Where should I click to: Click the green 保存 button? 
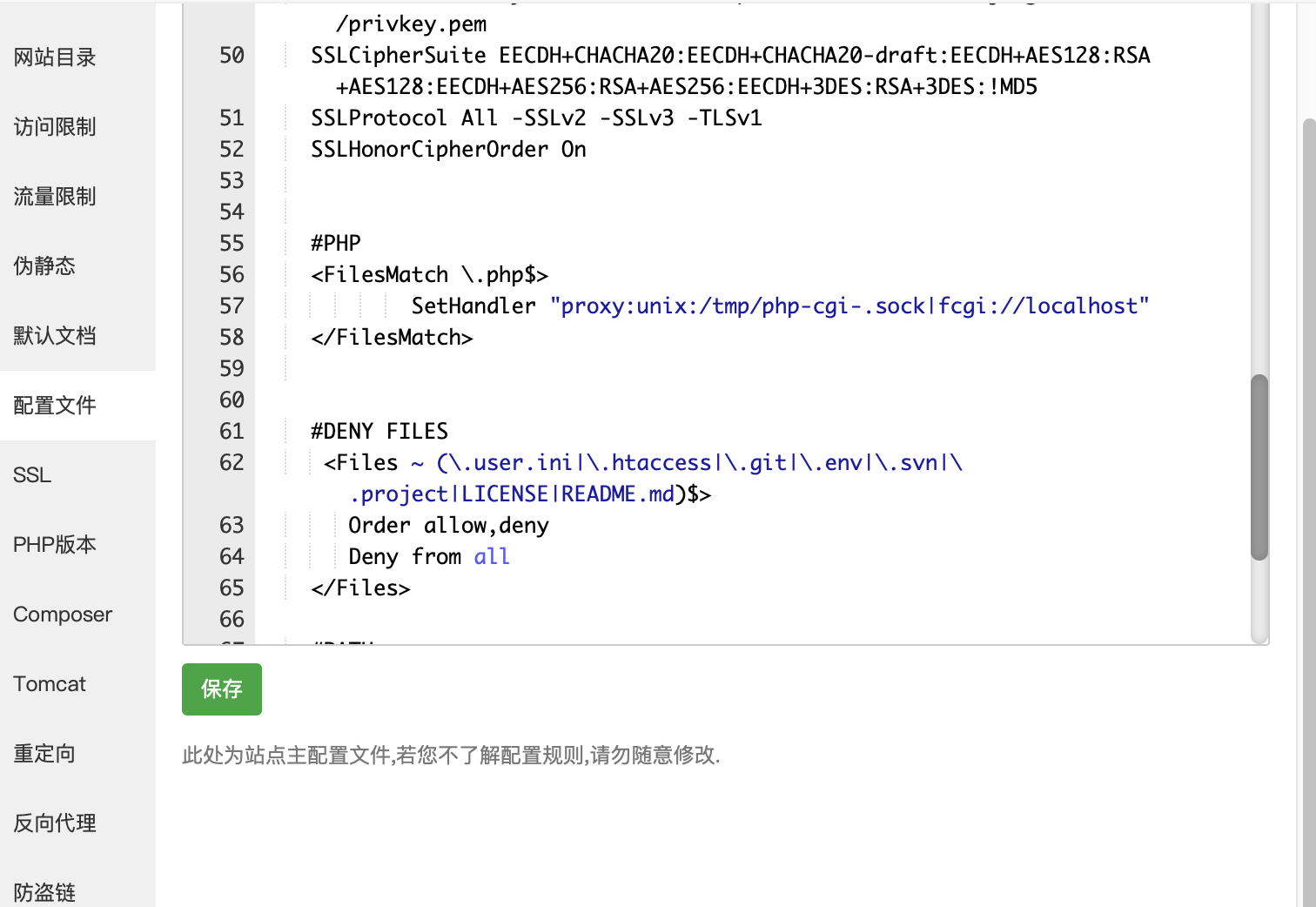(x=222, y=689)
